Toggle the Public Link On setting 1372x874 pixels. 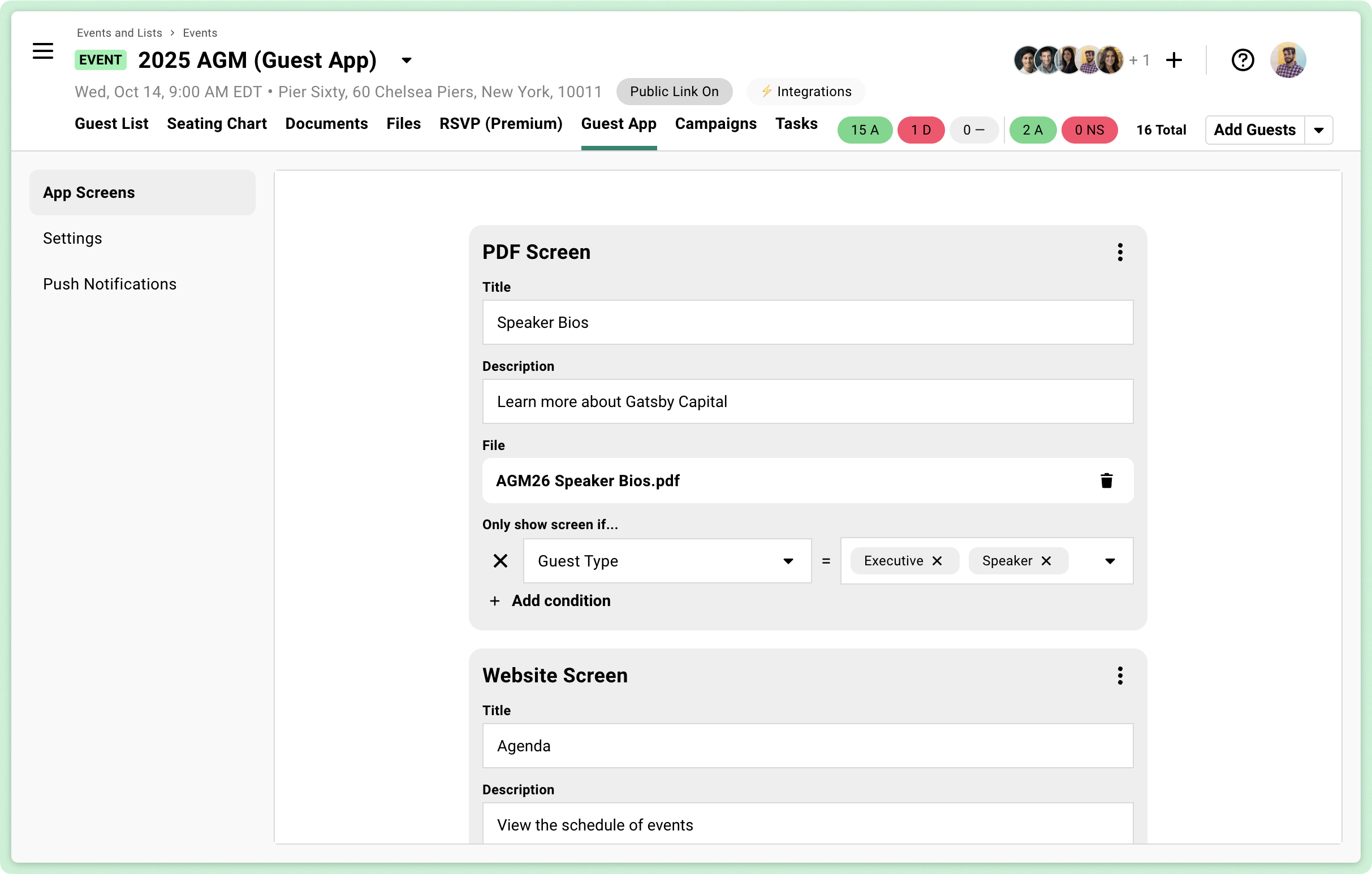click(x=675, y=91)
